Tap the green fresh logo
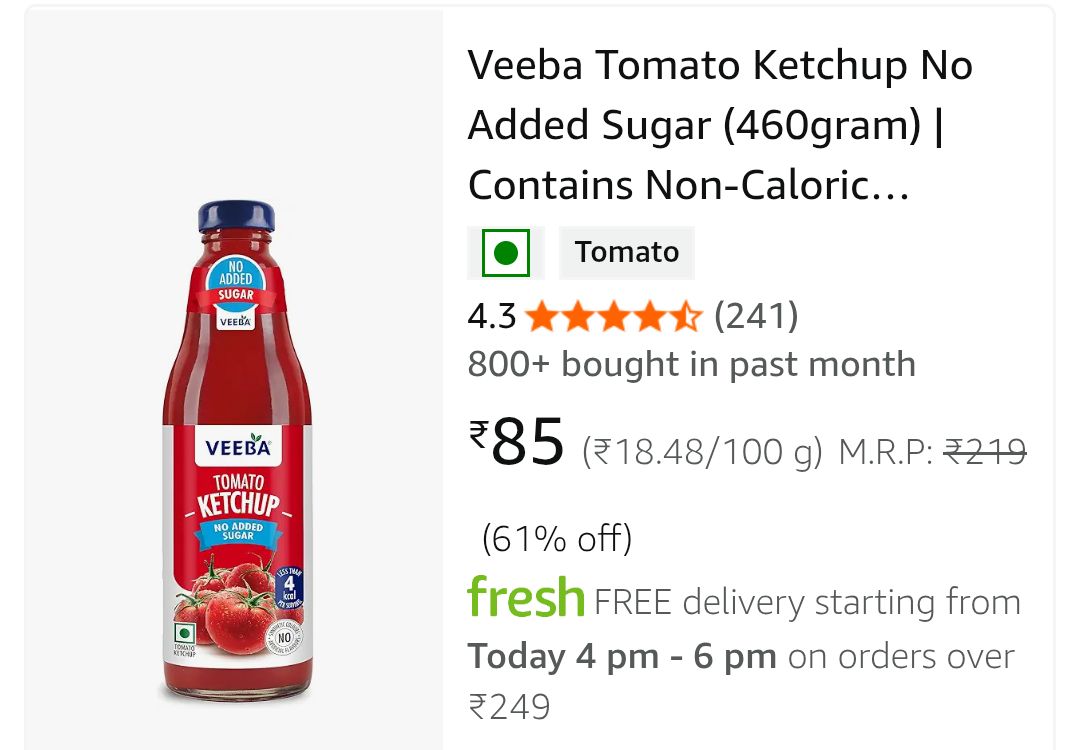The width and height of the screenshot is (1080, 750). [x=526, y=598]
